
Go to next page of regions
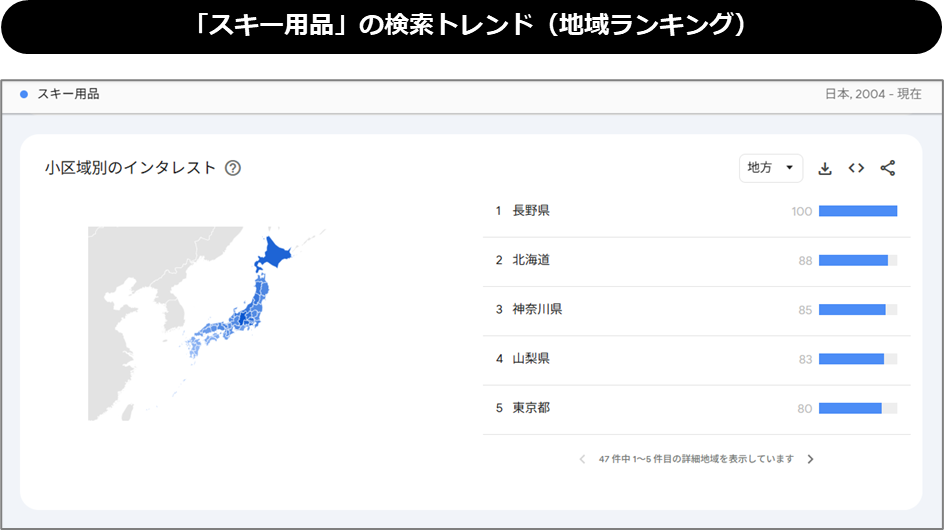click(810, 459)
